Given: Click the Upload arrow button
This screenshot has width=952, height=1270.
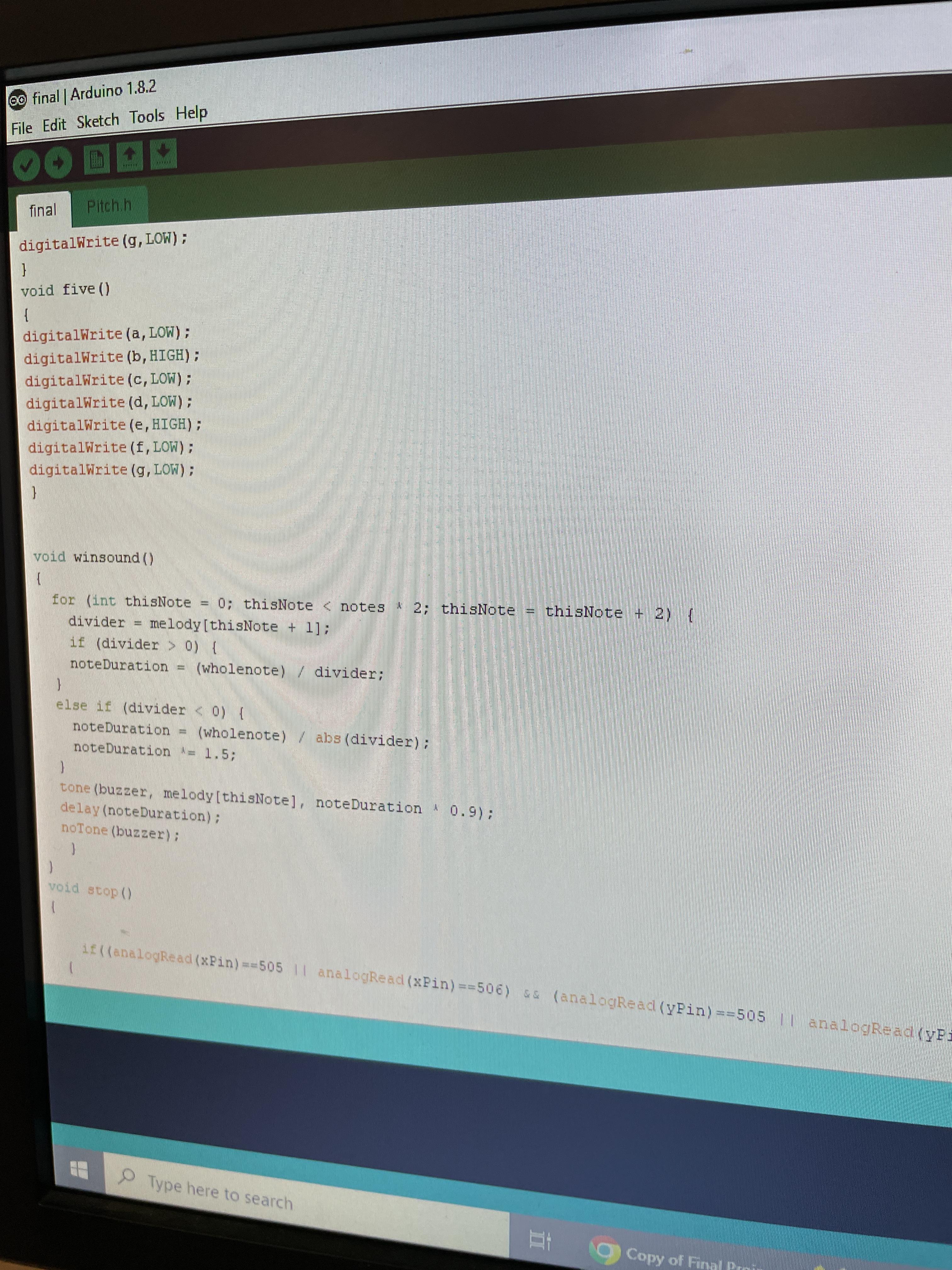Looking at the screenshot, I should coord(58,163).
